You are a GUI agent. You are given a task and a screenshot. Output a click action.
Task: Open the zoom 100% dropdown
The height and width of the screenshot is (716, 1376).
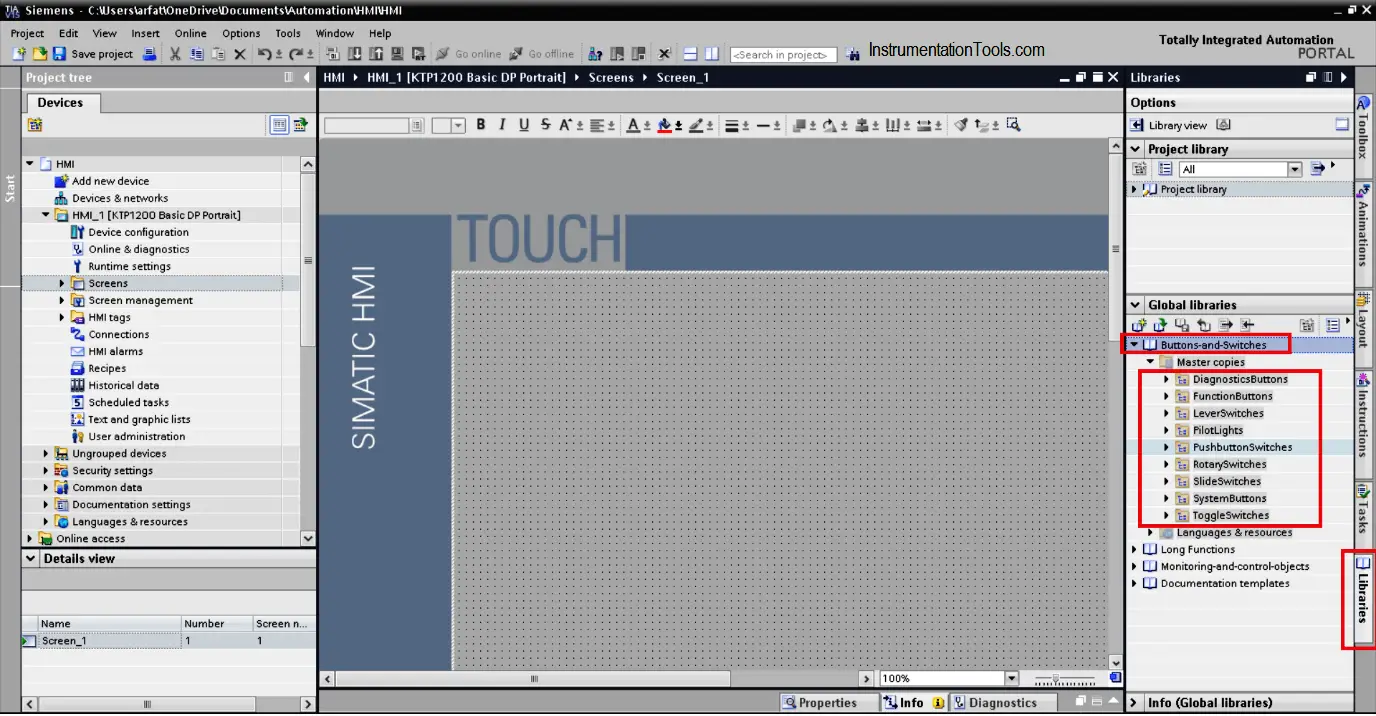1010,679
